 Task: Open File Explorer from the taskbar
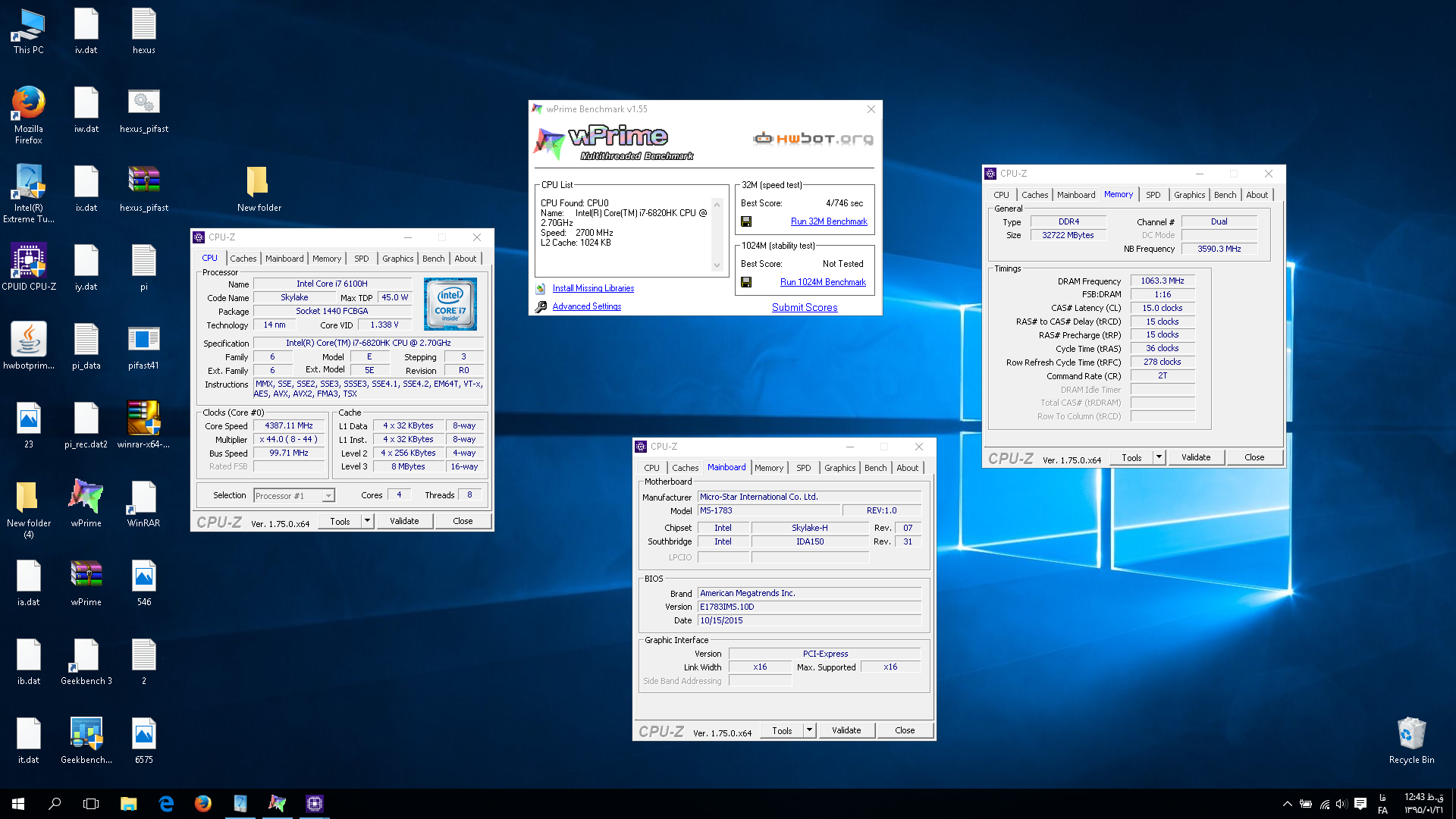pos(128,804)
